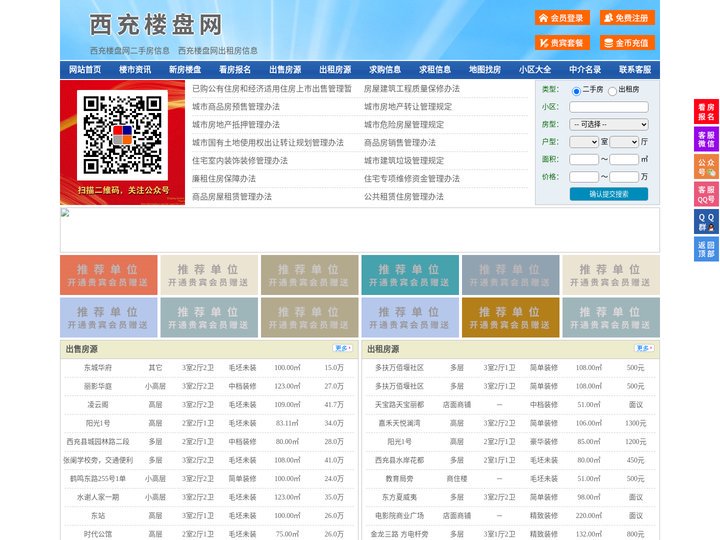Open the 户型 室 dropdown

click(584, 142)
